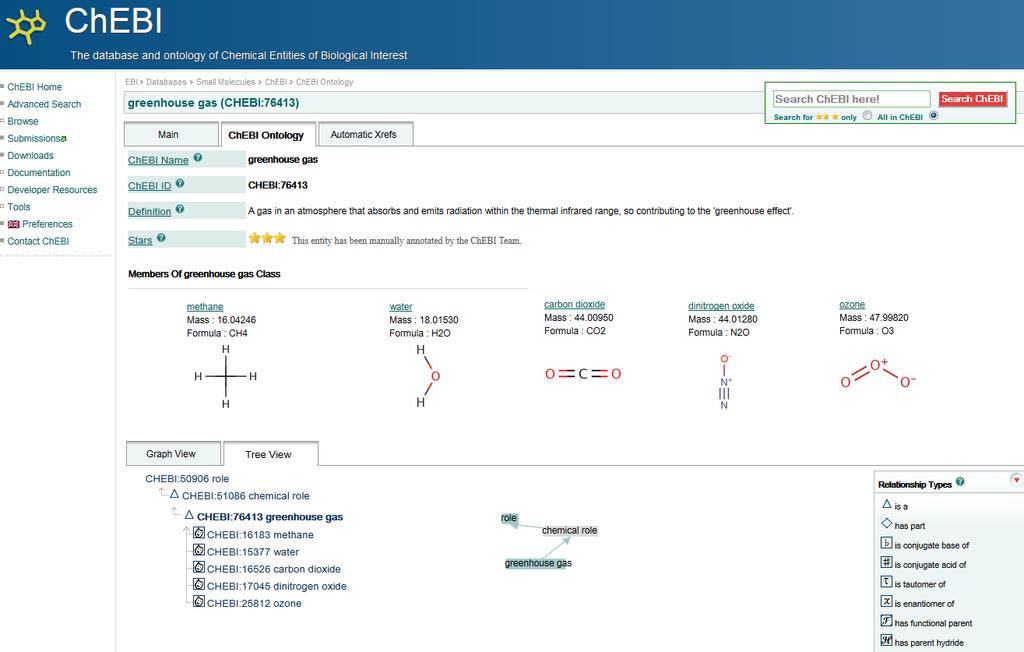Select CHEBI:16183 methane tree item

[260, 535]
